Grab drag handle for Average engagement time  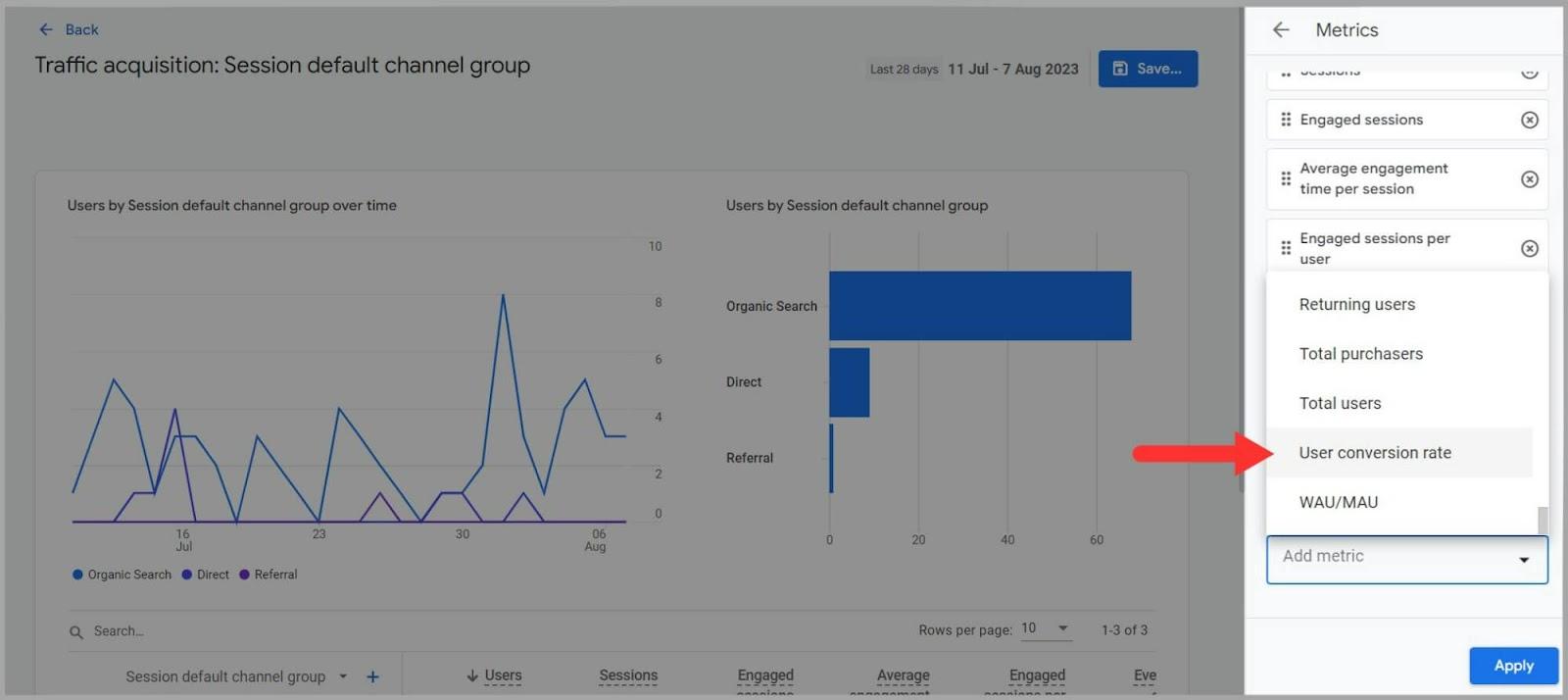[x=1286, y=179]
